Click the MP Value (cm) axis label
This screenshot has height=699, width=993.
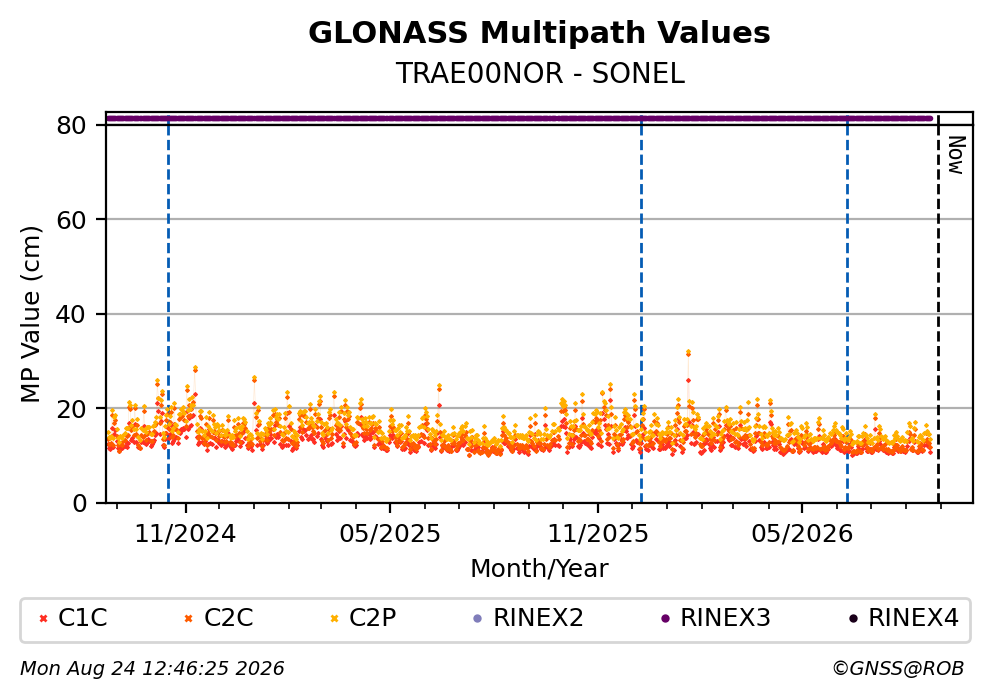(x=30, y=315)
